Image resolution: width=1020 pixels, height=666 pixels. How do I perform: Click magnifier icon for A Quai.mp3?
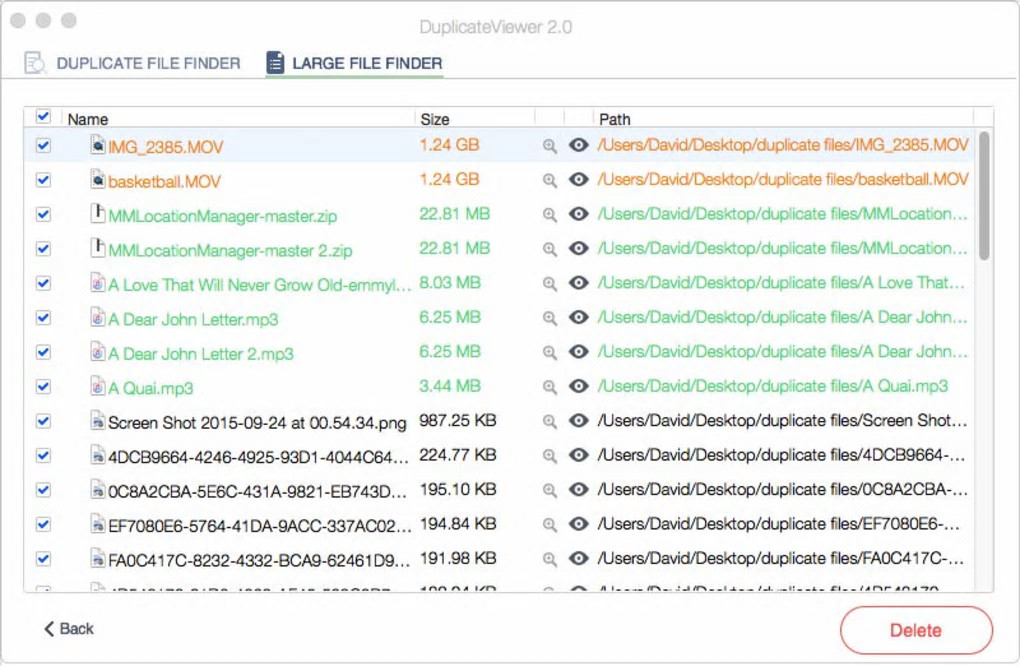coord(550,387)
